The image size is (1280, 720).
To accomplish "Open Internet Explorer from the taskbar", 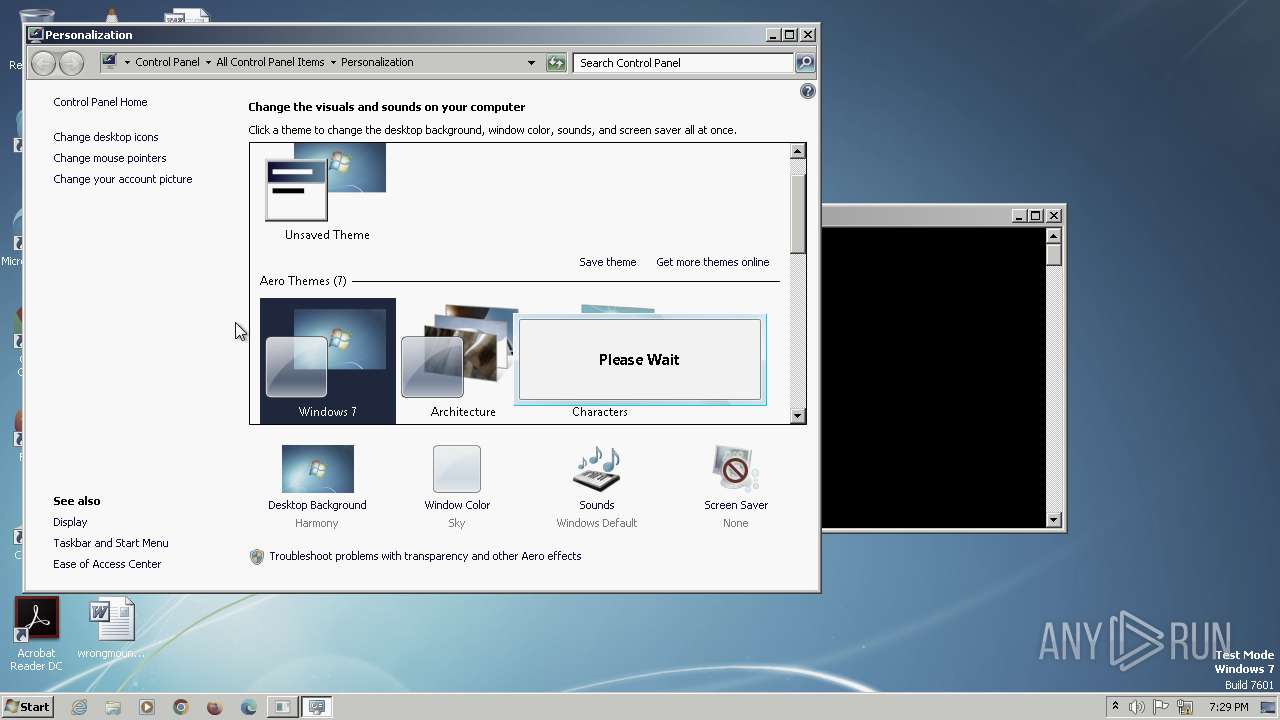I will pos(79,707).
